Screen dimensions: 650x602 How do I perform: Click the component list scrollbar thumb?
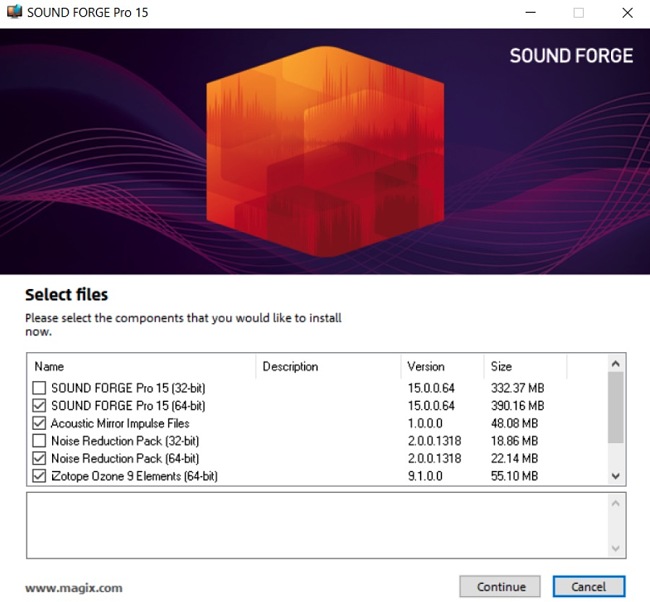click(616, 407)
